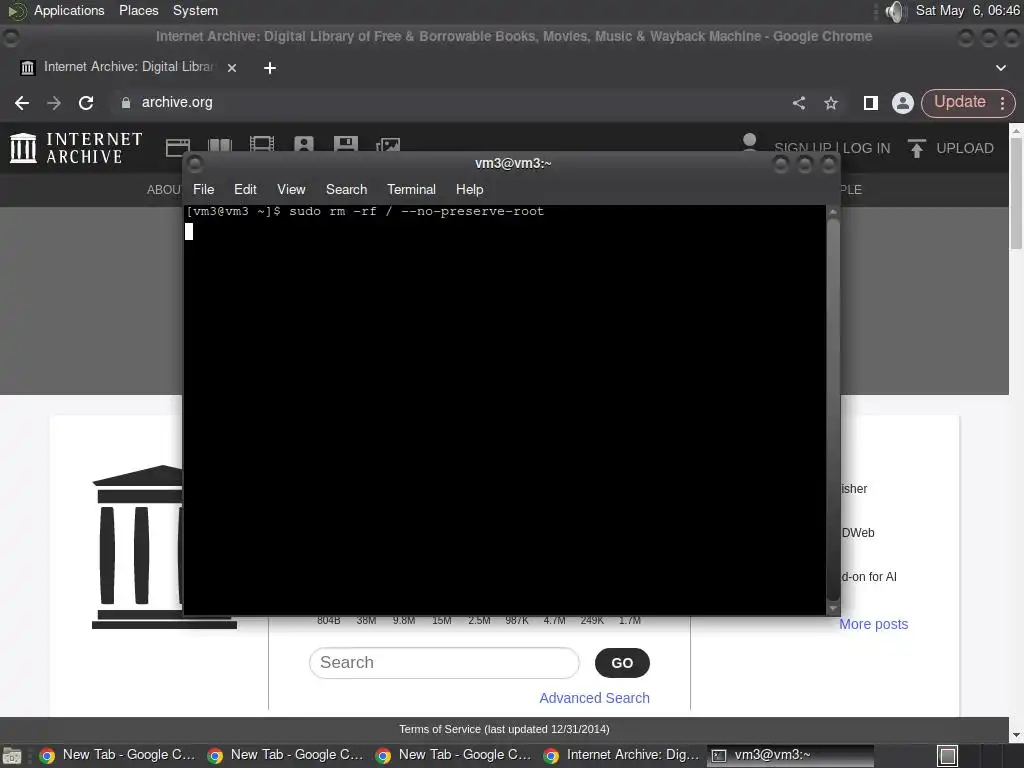Click the lock icon beside archive.org

point(125,103)
